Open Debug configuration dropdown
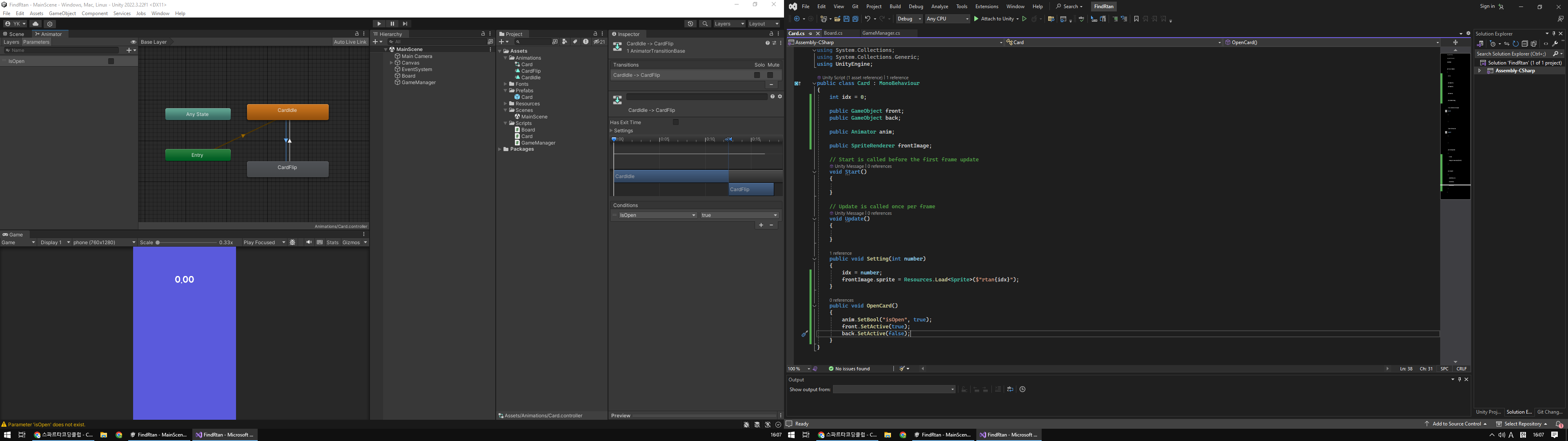The image size is (1568, 441). tap(909, 19)
